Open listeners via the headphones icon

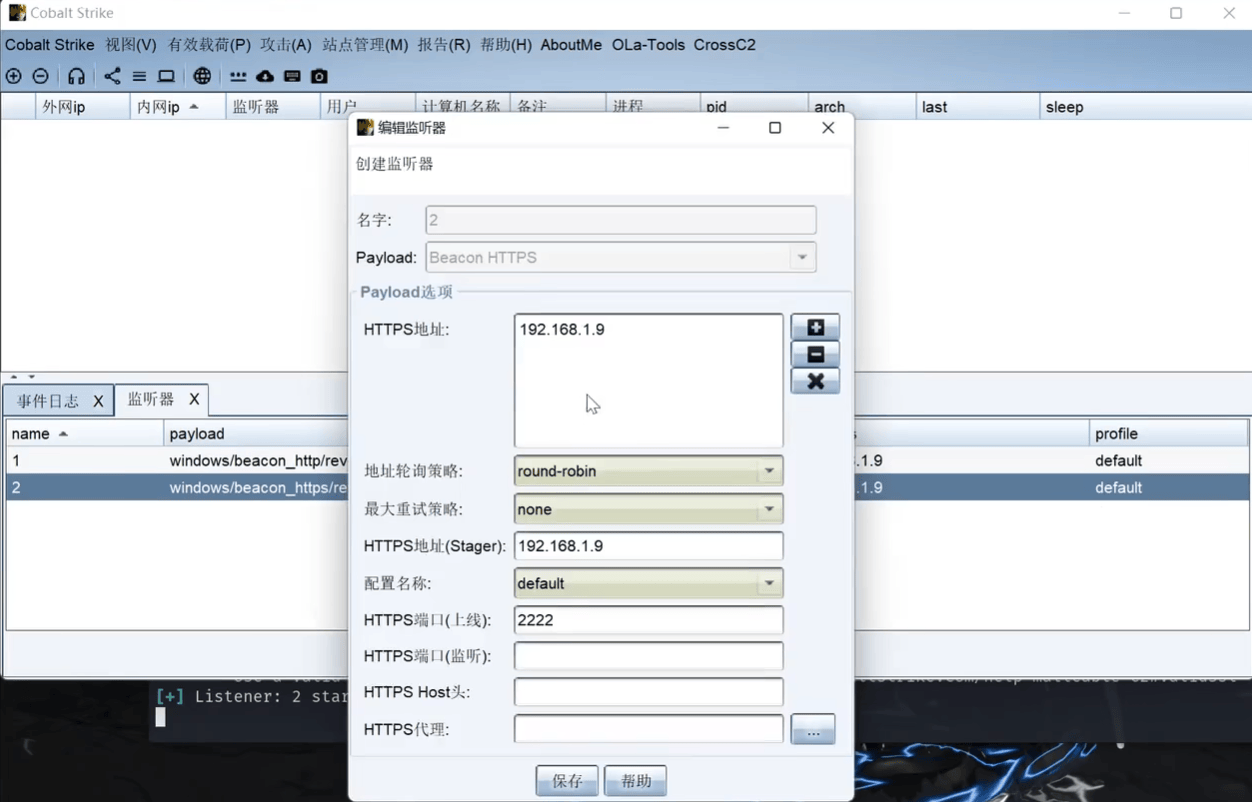(x=77, y=76)
